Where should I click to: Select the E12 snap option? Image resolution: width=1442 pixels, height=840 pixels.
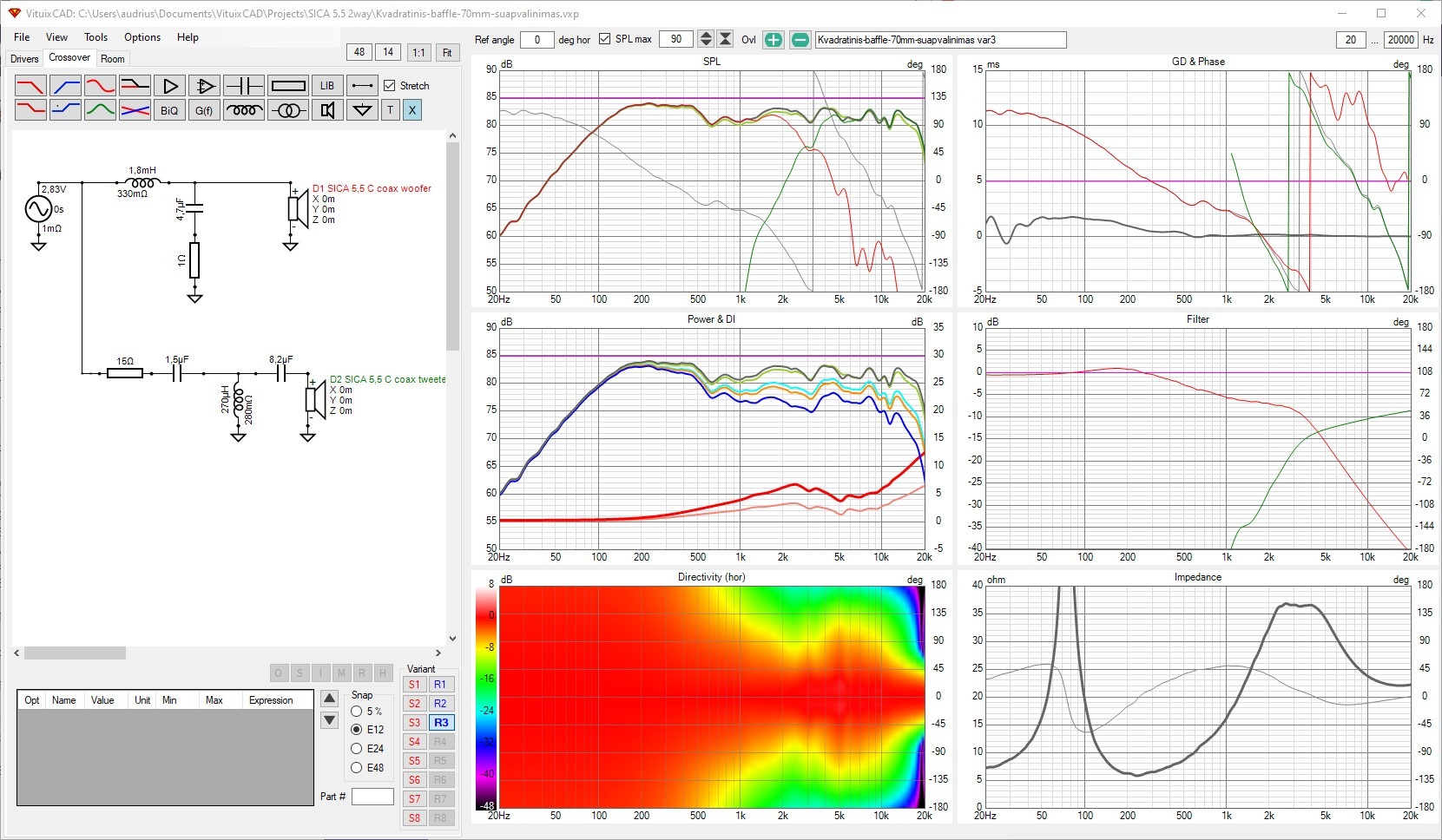click(x=356, y=730)
